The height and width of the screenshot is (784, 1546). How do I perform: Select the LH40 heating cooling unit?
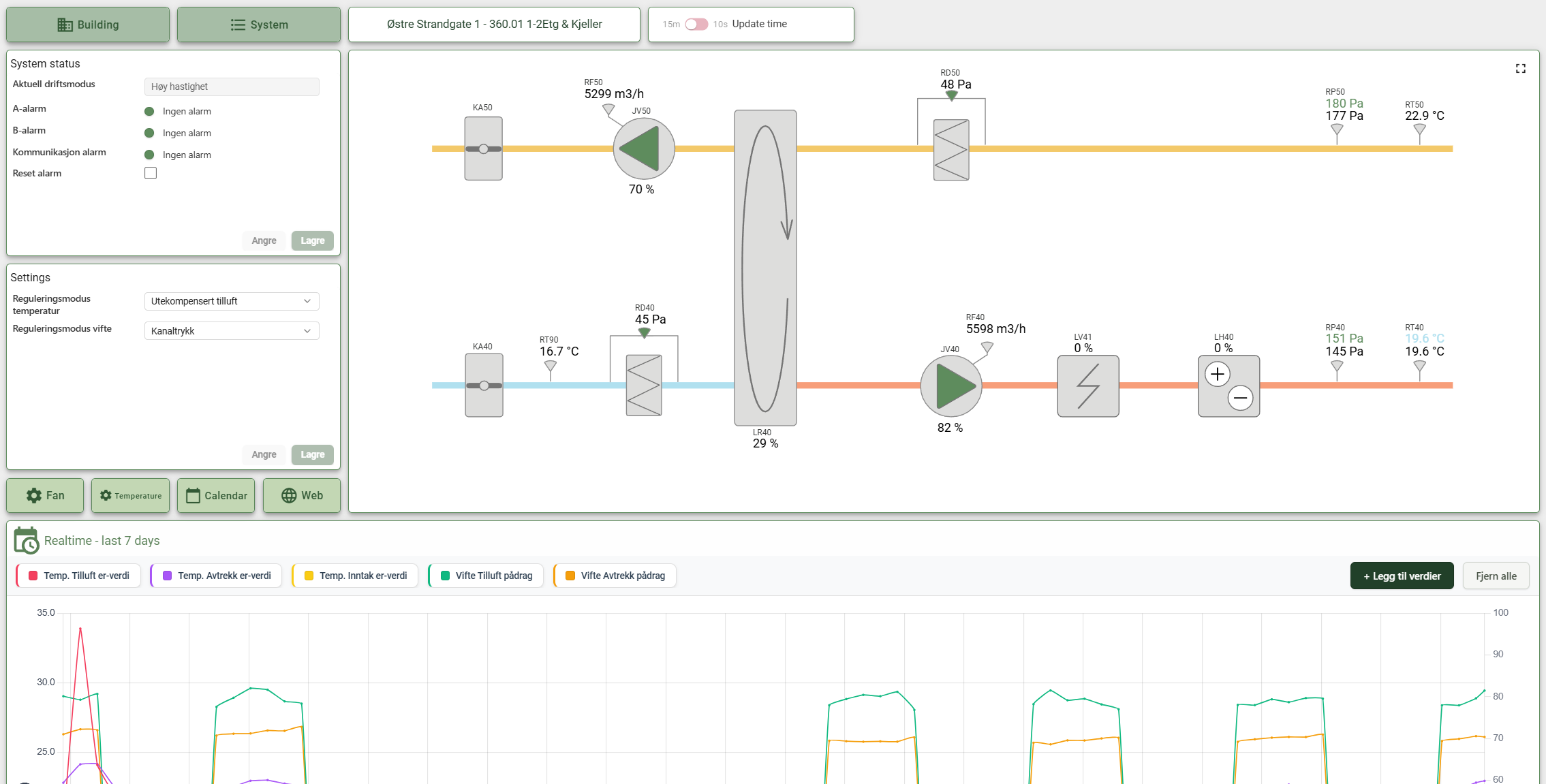pyautogui.click(x=1229, y=386)
